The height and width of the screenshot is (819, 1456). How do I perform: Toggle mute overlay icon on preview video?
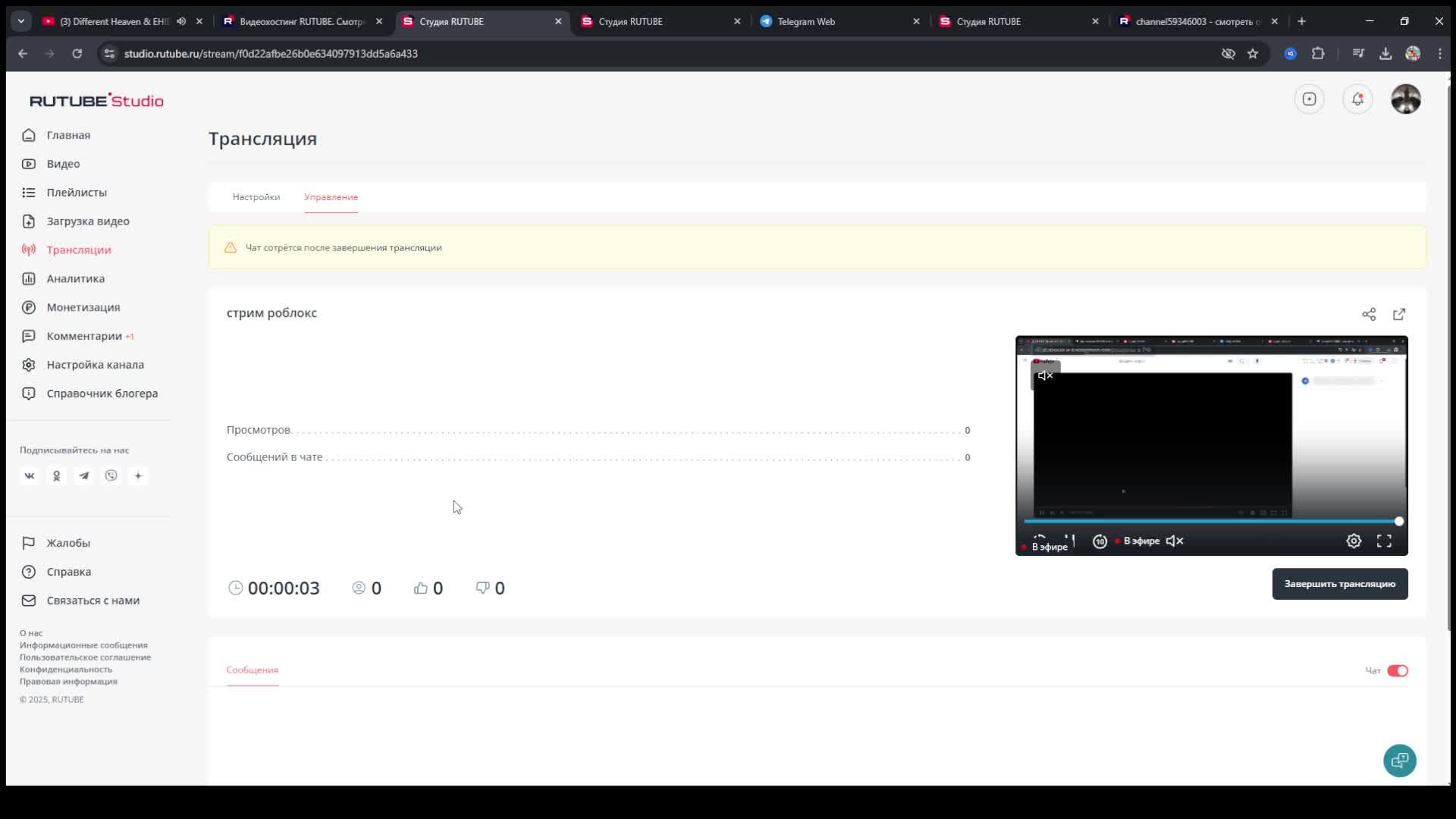point(1045,375)
